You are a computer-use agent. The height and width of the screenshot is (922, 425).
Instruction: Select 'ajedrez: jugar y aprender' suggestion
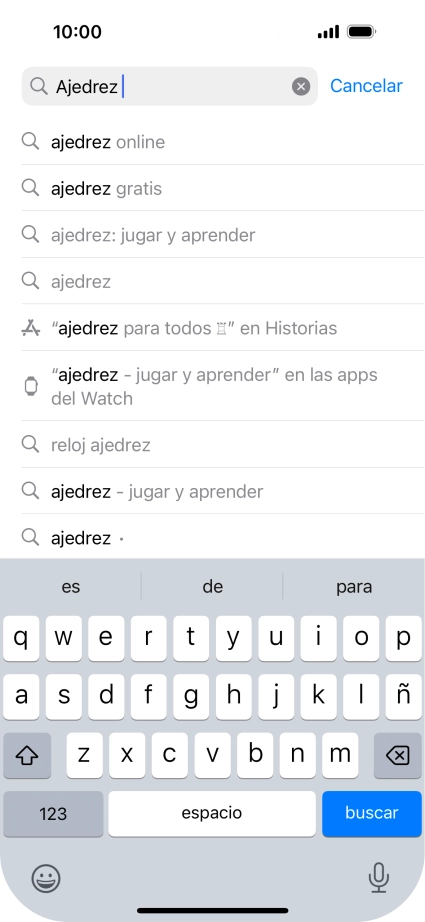223,235
